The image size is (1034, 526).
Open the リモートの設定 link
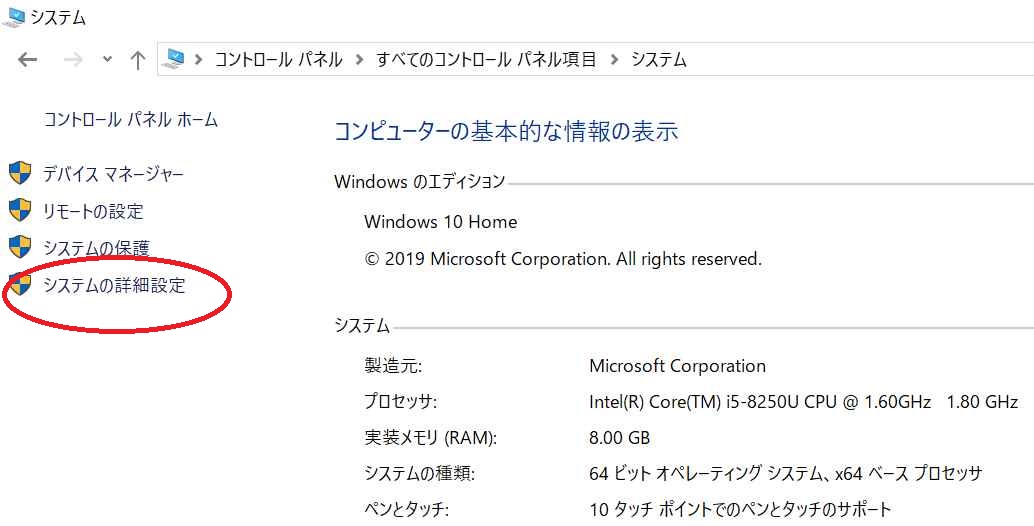tap(93, 211)
